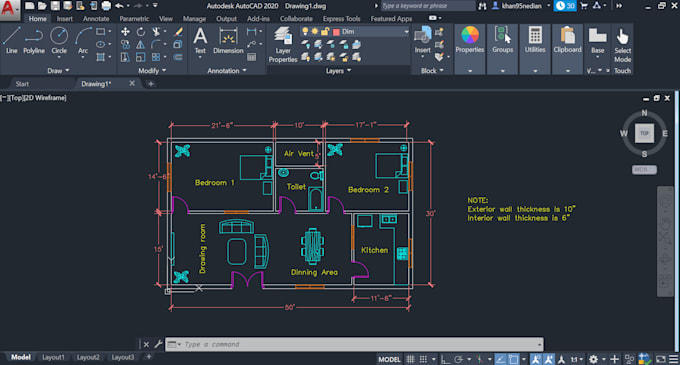Screen dimensions: 680x365
Task: Toggle polar tracking
Action: click(x=458, y=359)
